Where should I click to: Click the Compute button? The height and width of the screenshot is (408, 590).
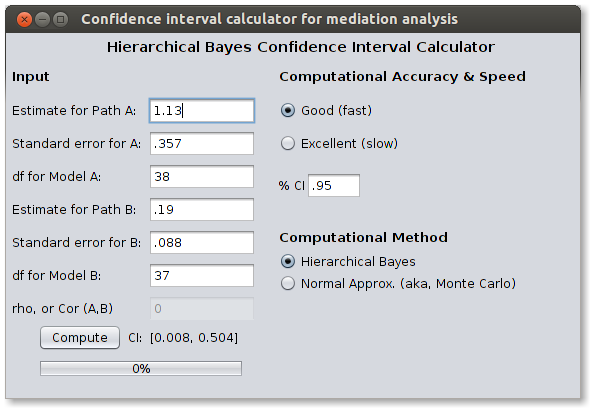(80, 338)
